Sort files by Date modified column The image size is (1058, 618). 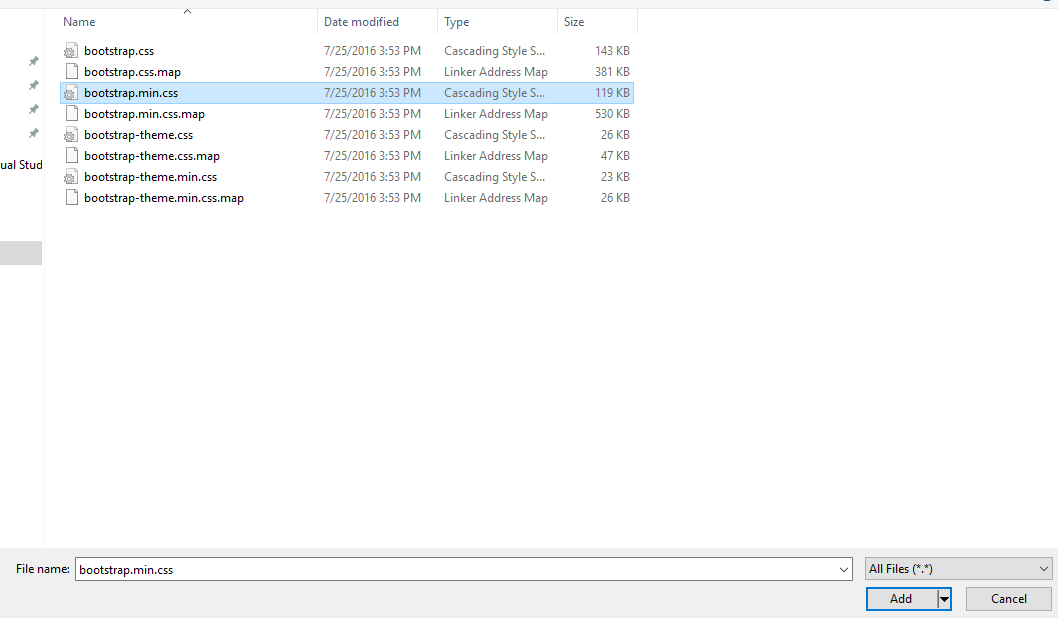(x=361, y=22)
